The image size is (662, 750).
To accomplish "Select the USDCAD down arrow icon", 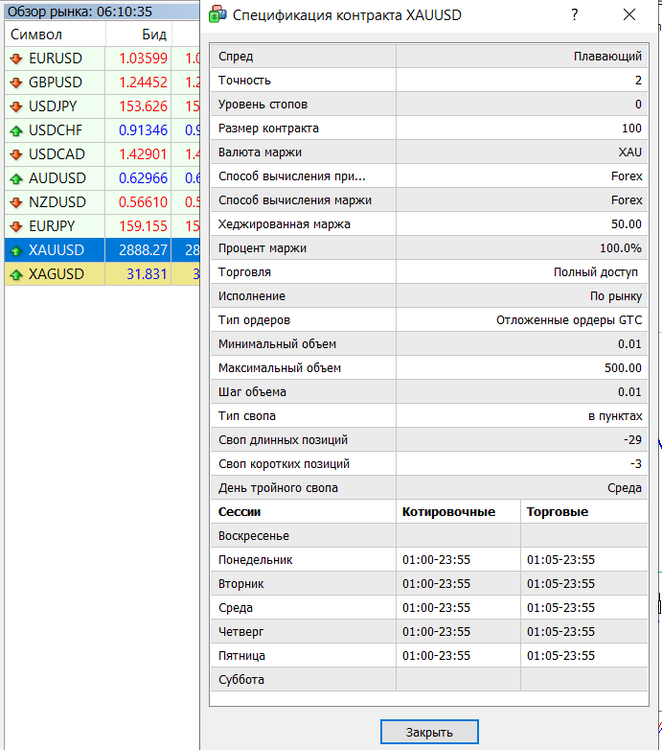I will tap(16, 154).
